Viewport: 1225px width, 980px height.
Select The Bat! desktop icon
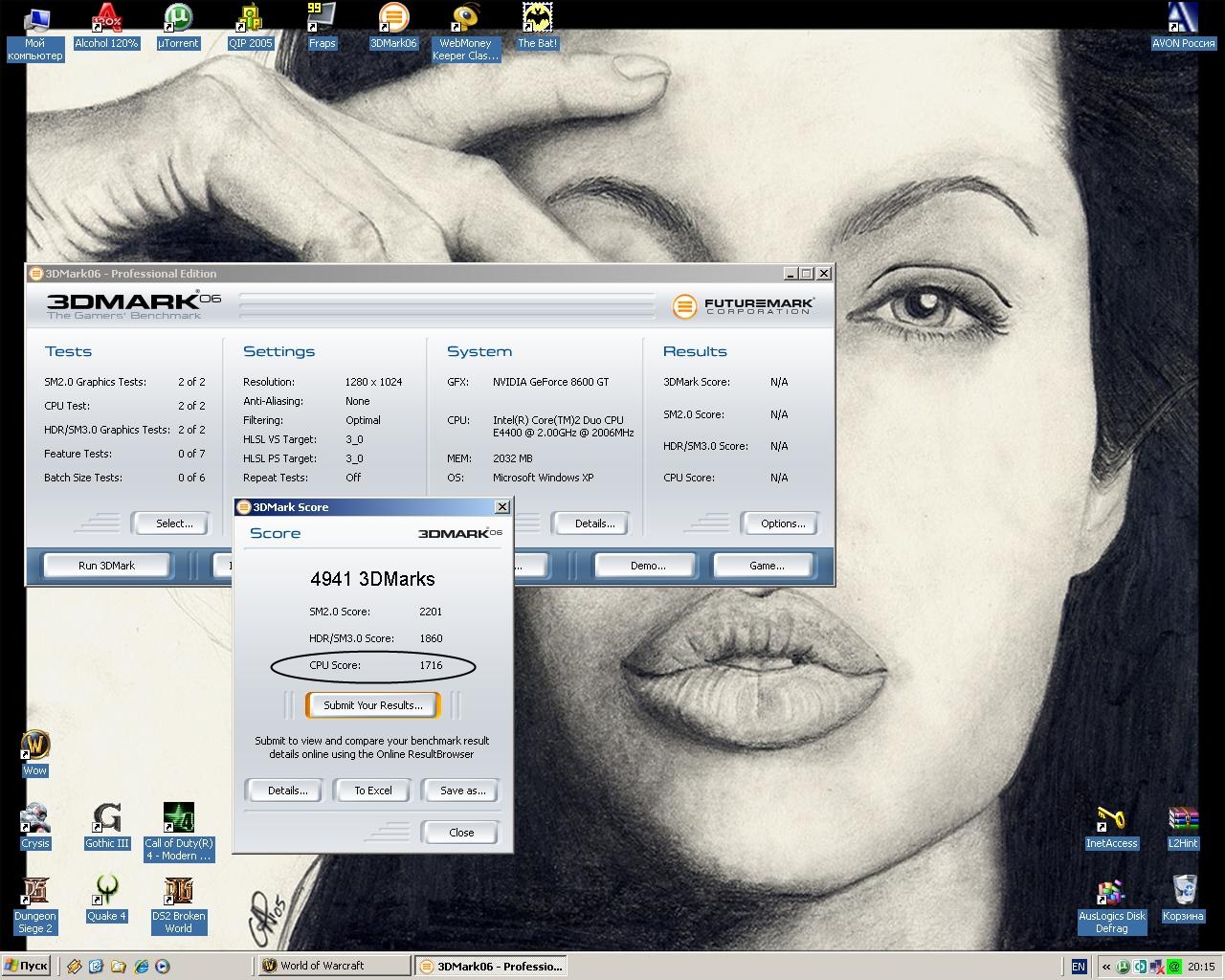[x=537, y=27]
